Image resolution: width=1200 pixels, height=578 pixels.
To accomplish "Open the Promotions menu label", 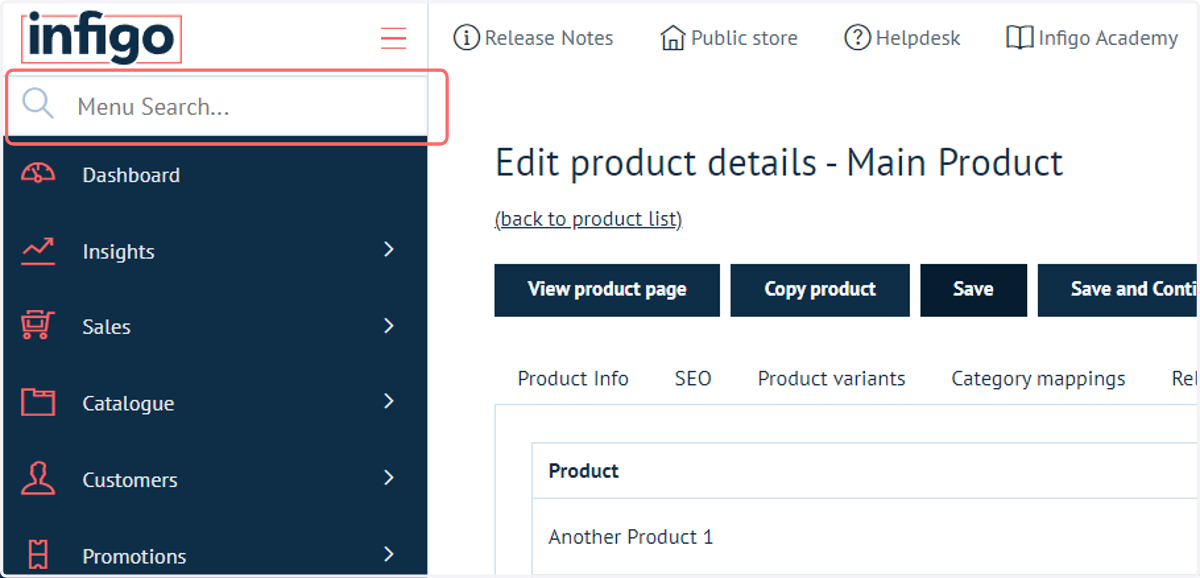I will (x=134, y=556).
